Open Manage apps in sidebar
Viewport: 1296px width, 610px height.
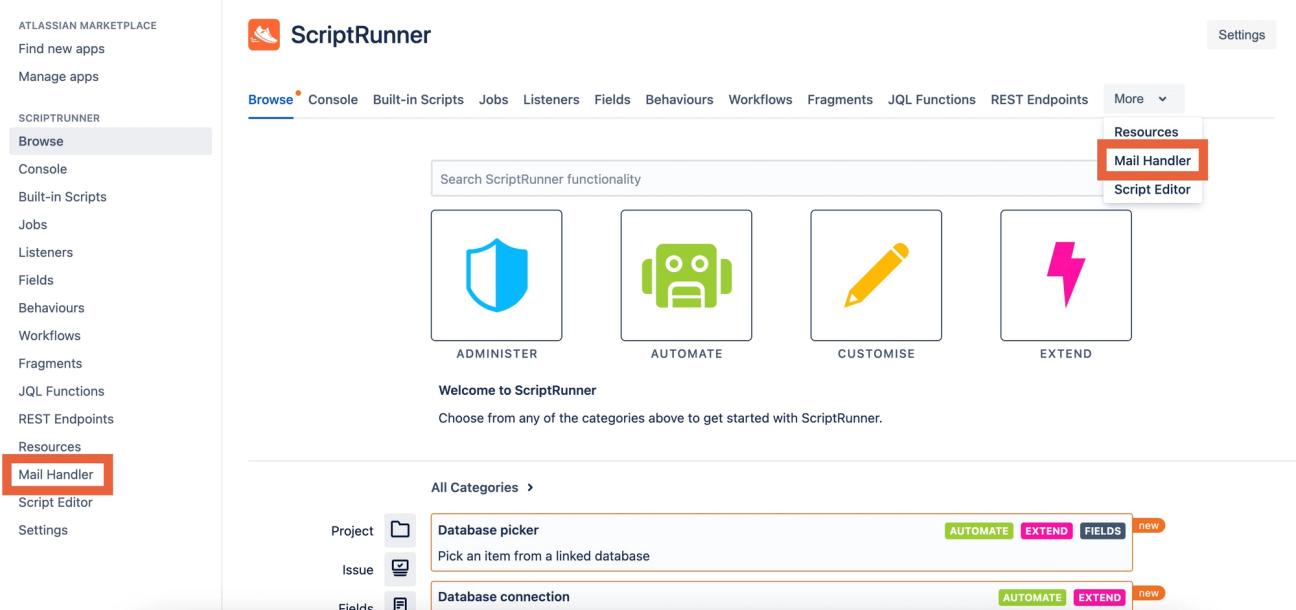58,76
